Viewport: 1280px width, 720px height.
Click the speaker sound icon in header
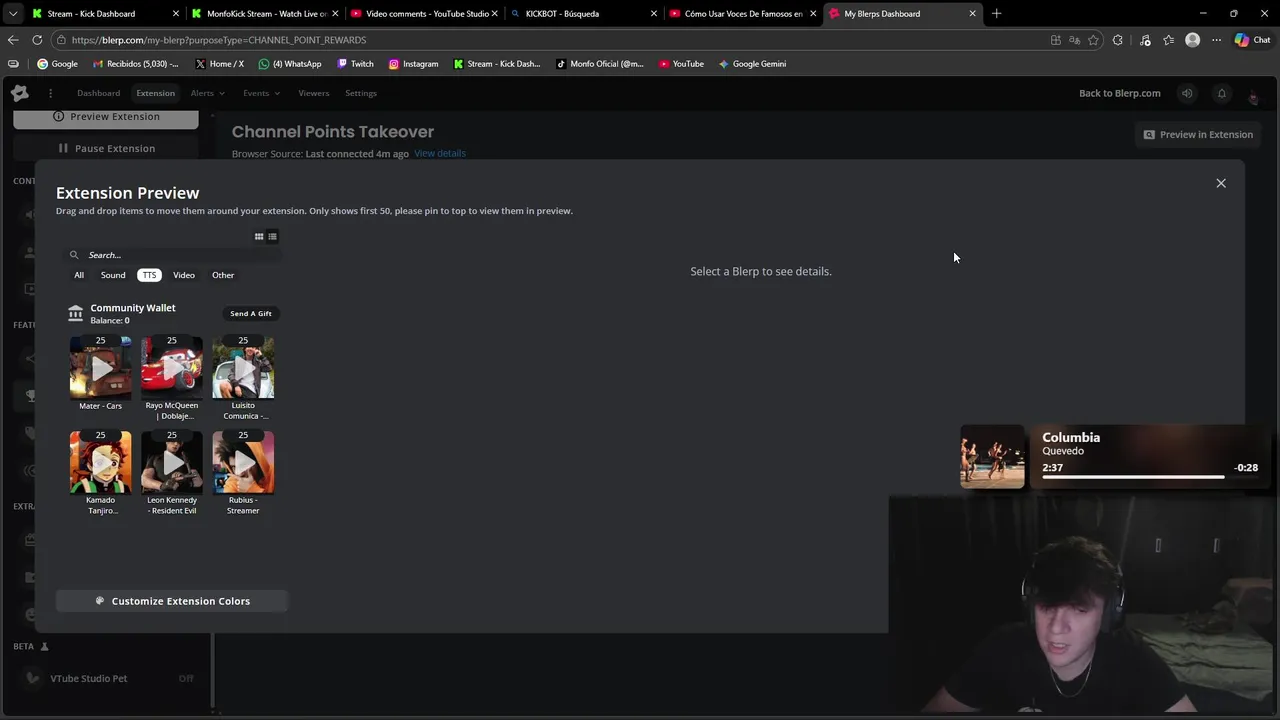click(1187, 93)
